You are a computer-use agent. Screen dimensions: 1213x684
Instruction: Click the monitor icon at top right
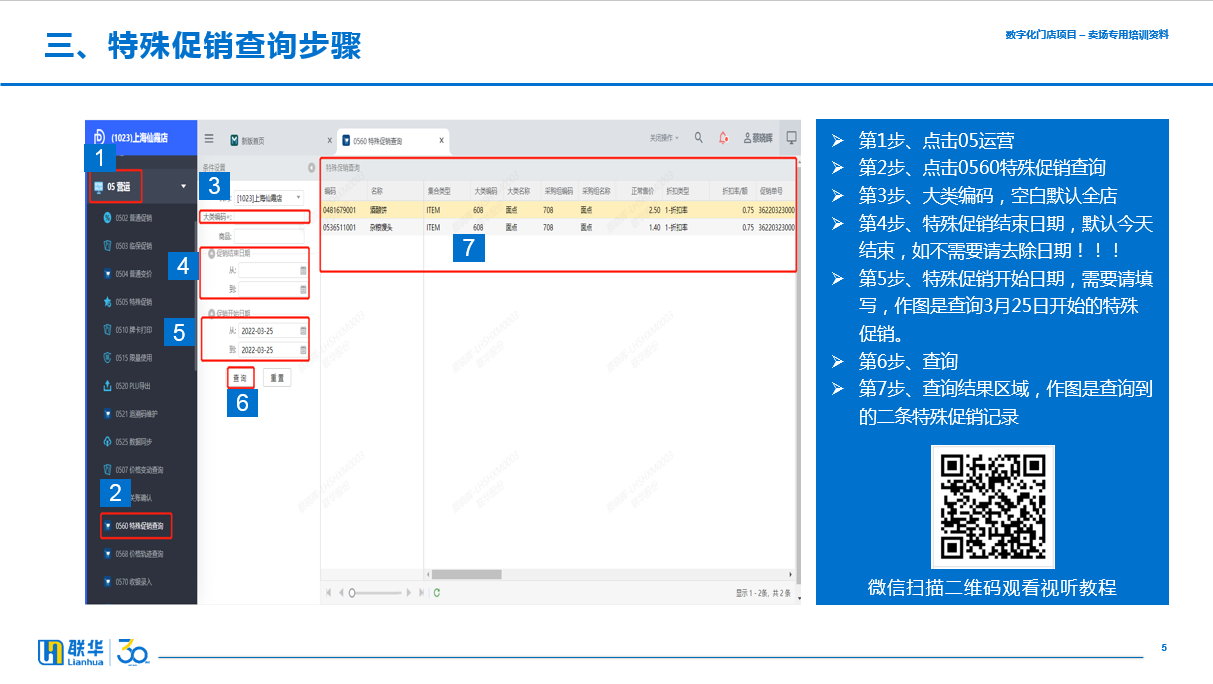792,138
